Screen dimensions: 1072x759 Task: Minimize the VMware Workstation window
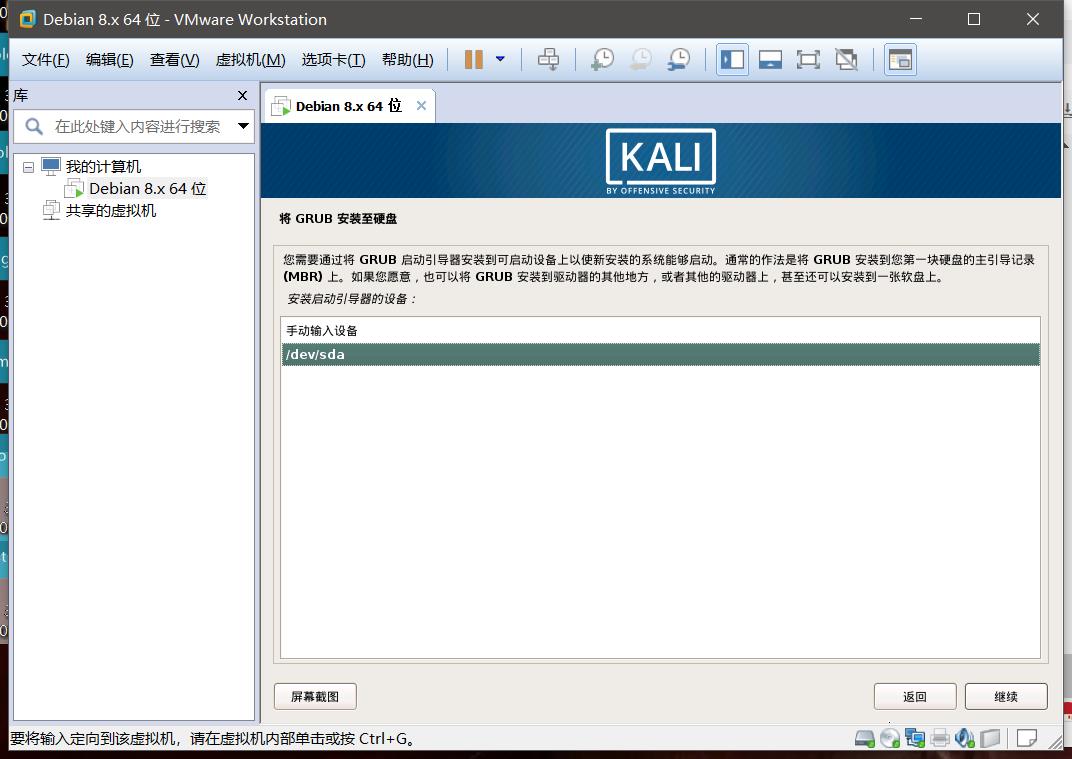(x=916, y=19)
